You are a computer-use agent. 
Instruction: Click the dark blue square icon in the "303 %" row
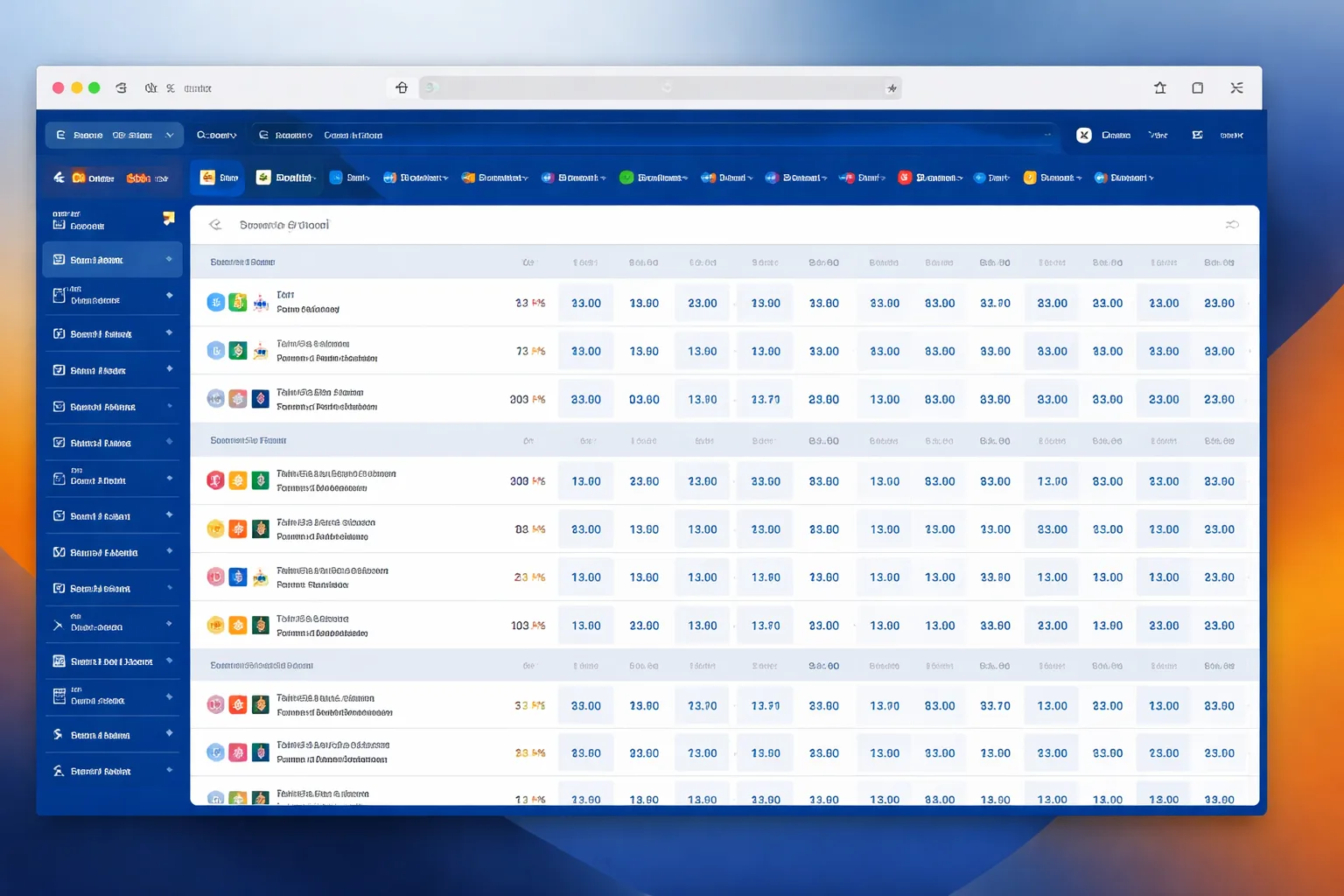coord(261,399)
